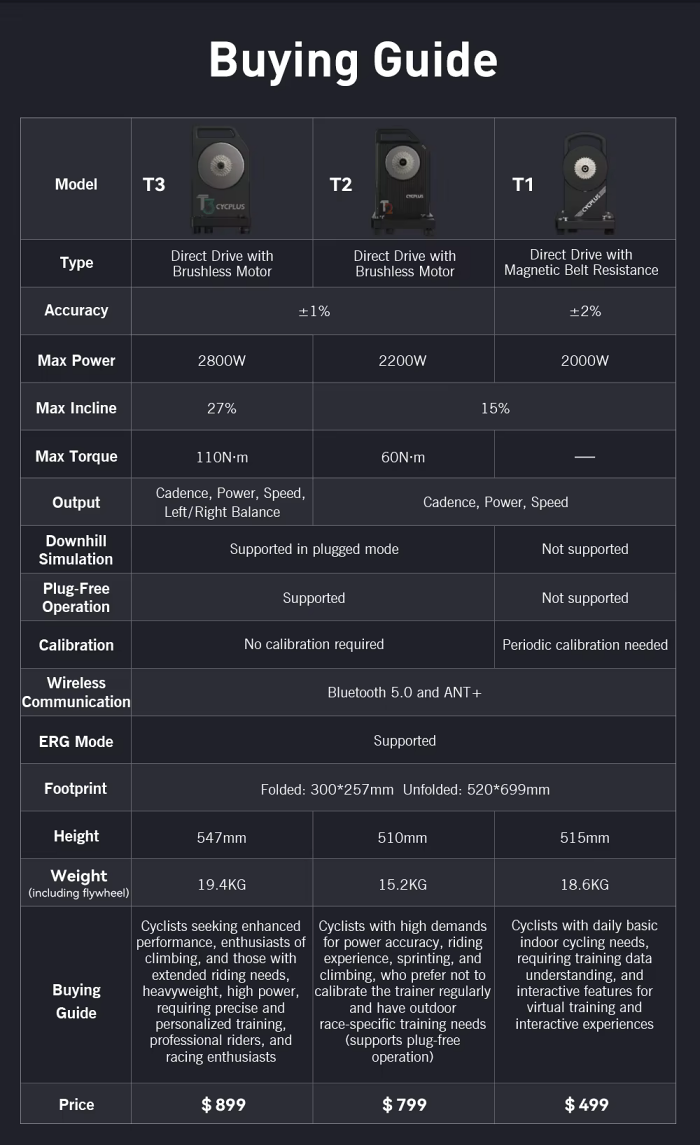Click the T3 trainer product image
The height and width of the screenshot is (1145, 700).
click(x=220, y=178)
